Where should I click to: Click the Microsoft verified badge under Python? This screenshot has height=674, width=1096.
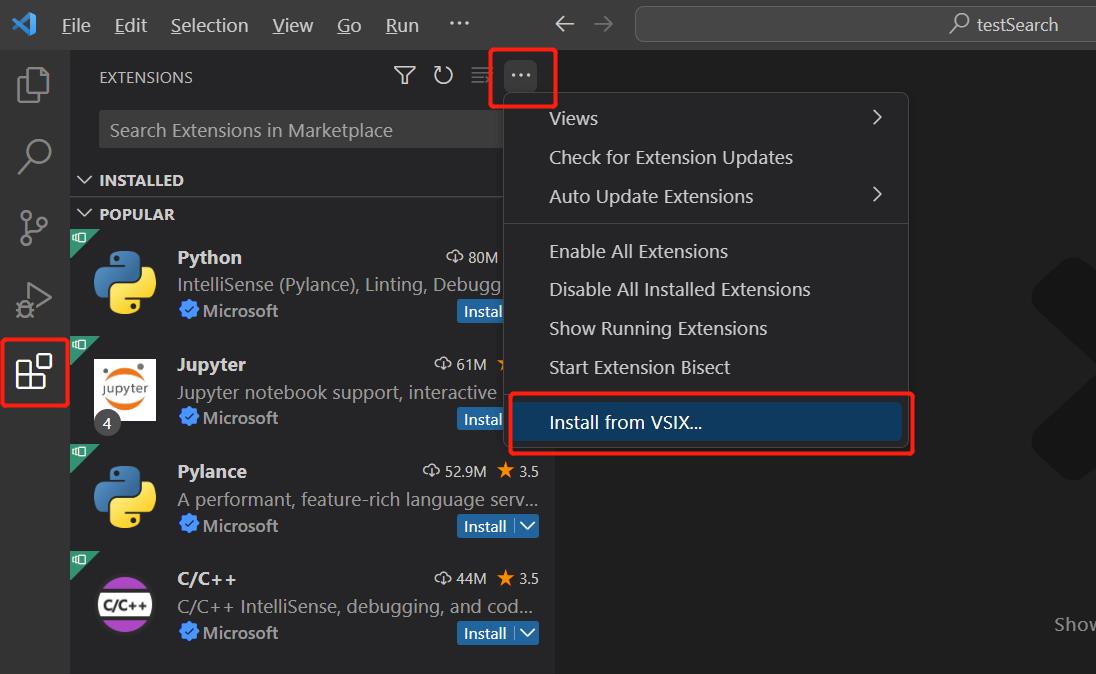click(189, 310)
